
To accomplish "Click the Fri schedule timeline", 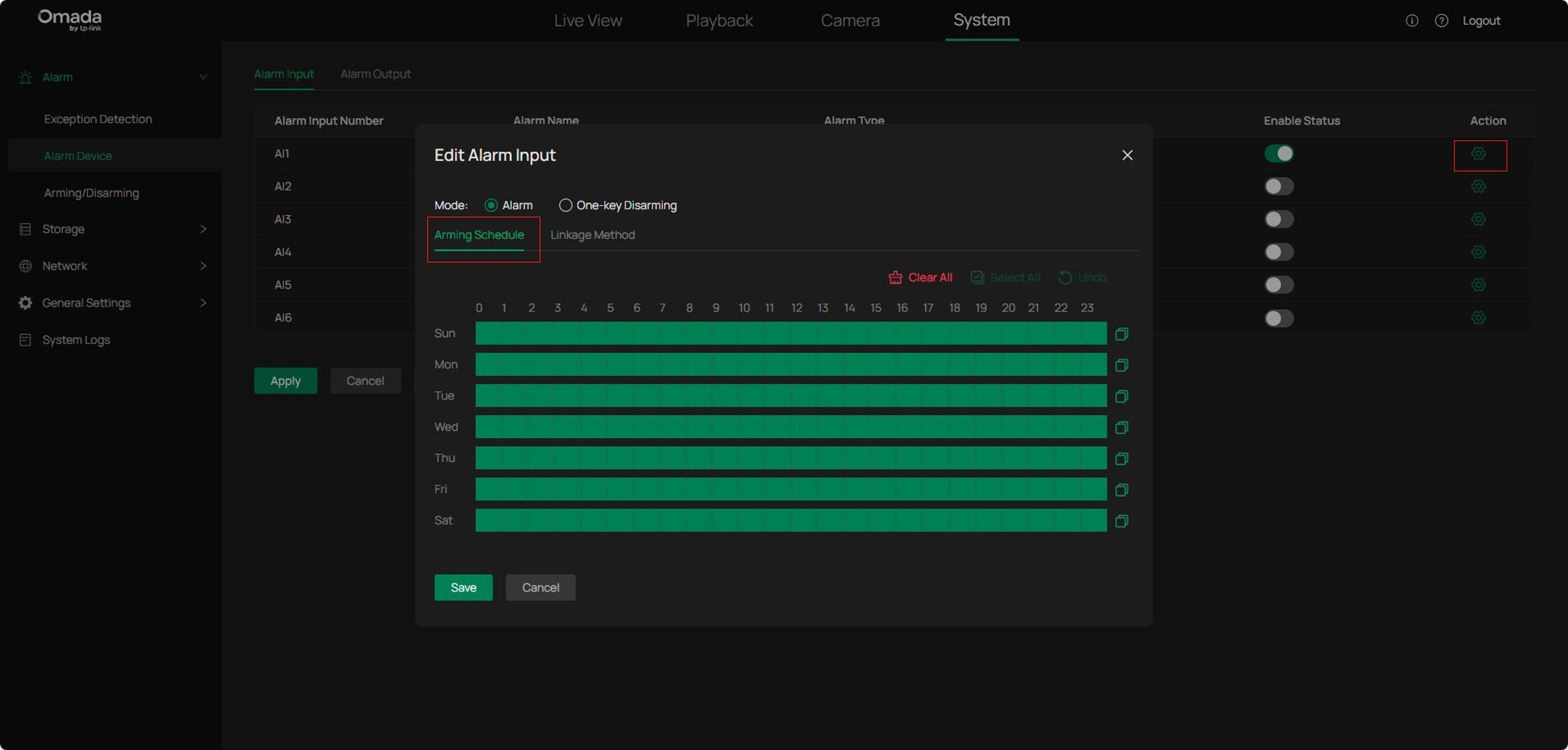I will [791, 489].
